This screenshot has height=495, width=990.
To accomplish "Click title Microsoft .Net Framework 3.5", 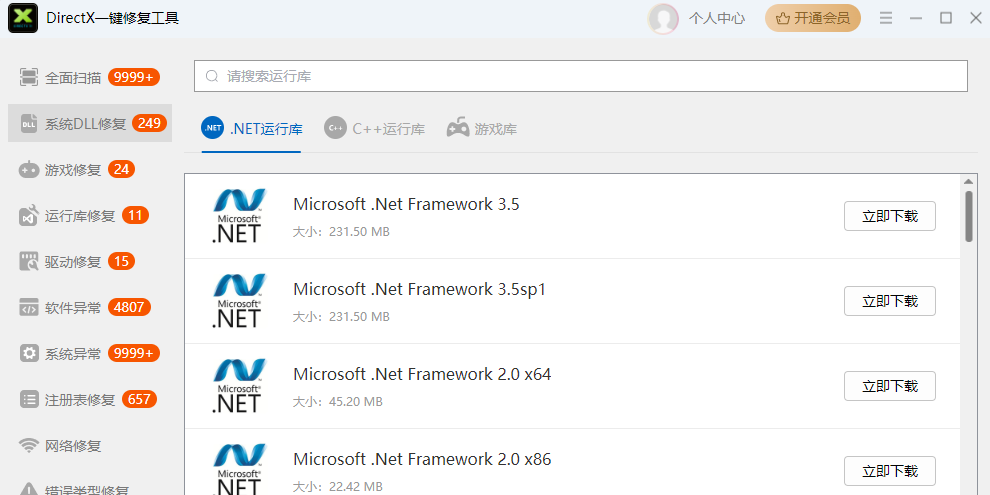I will pyautogui.click(x=406, y=204).
